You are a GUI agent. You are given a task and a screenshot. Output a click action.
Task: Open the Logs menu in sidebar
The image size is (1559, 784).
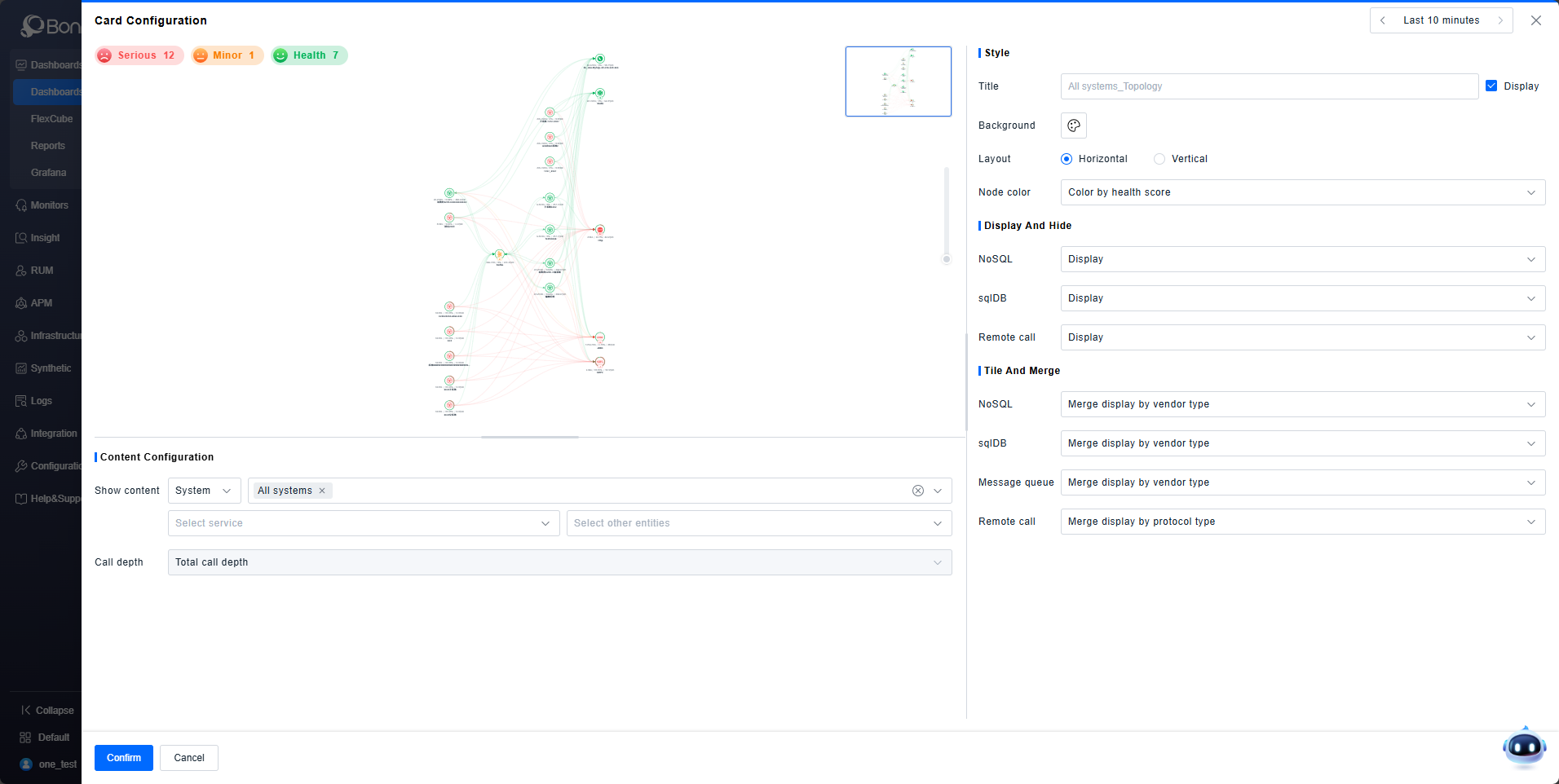tap(41, 401)
